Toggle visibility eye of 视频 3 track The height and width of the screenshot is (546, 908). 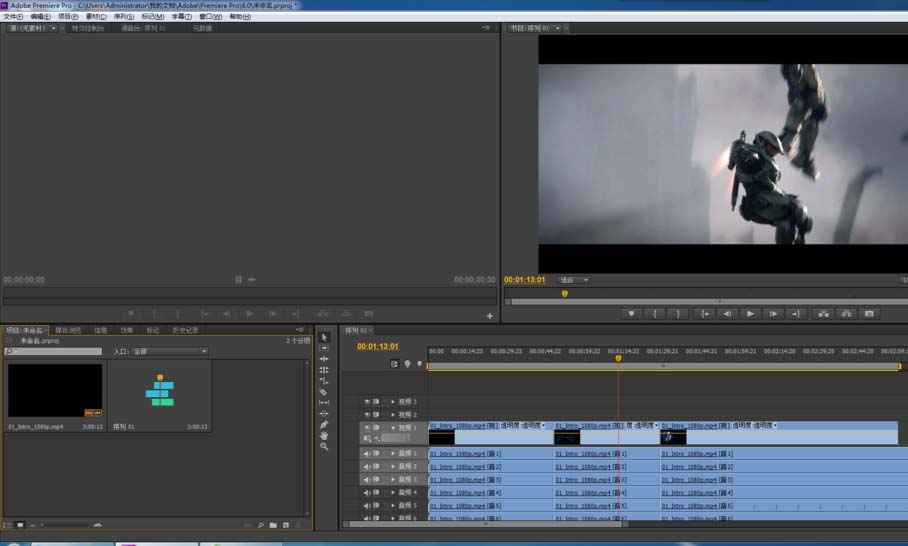[x=367, y=401]
